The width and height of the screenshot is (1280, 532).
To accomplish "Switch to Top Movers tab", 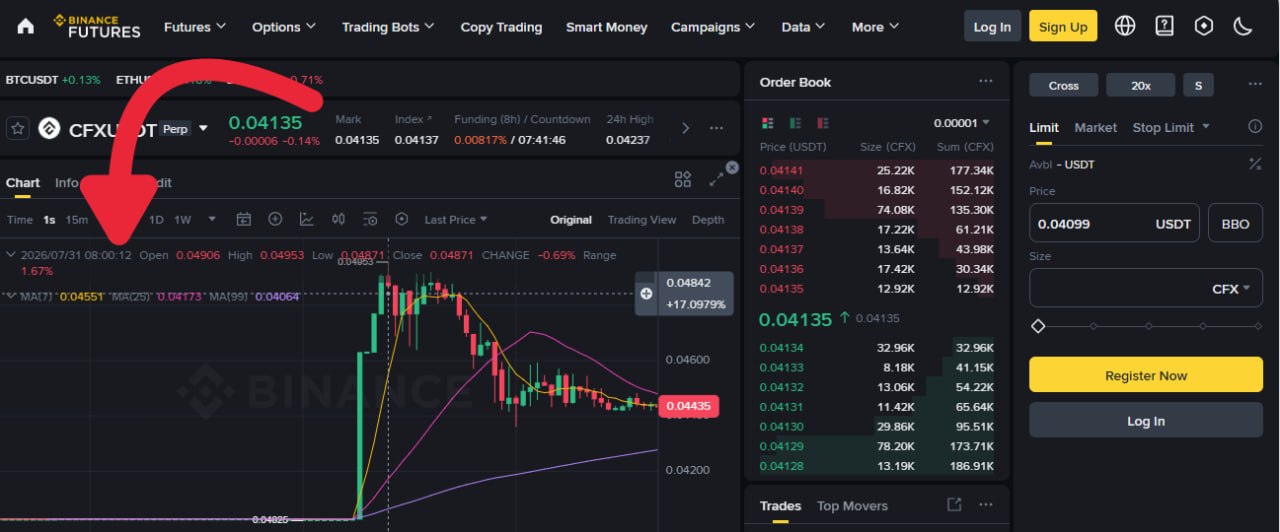I will 852,506.
